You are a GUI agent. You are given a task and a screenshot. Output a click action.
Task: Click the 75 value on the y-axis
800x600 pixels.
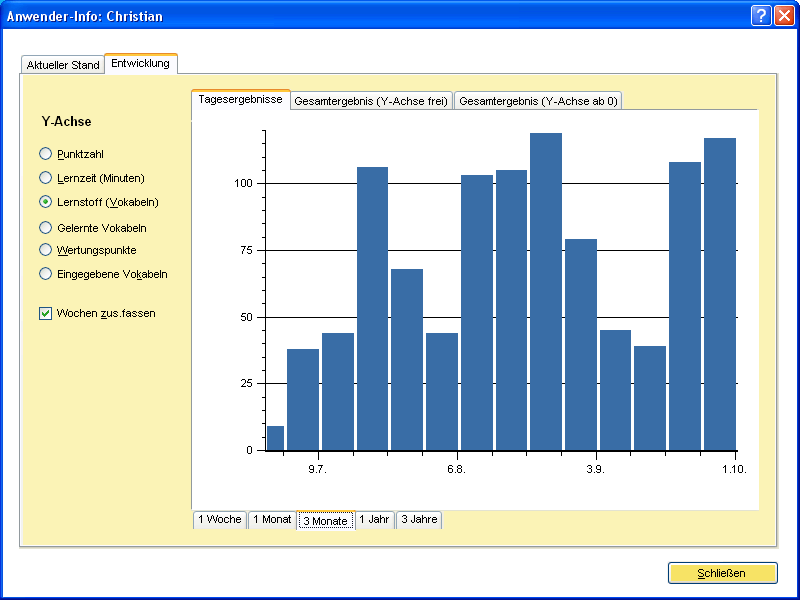(x=246, y=250)
